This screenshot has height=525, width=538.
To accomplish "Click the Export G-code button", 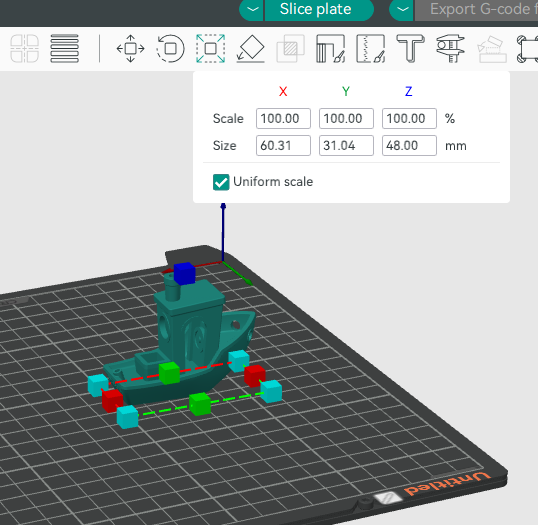I will (x=477, y=10).
